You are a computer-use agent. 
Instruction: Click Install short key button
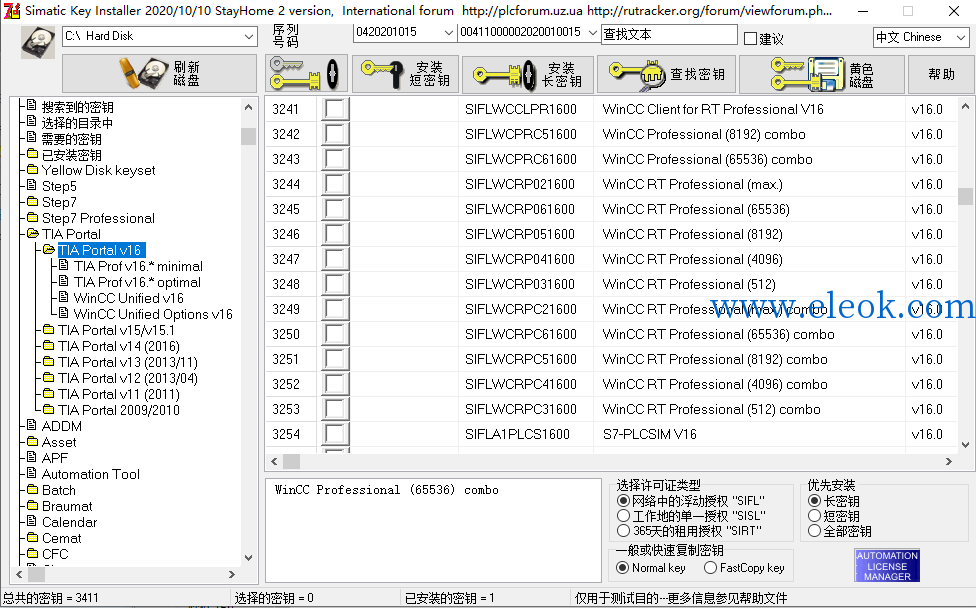[x=405, y=73]
